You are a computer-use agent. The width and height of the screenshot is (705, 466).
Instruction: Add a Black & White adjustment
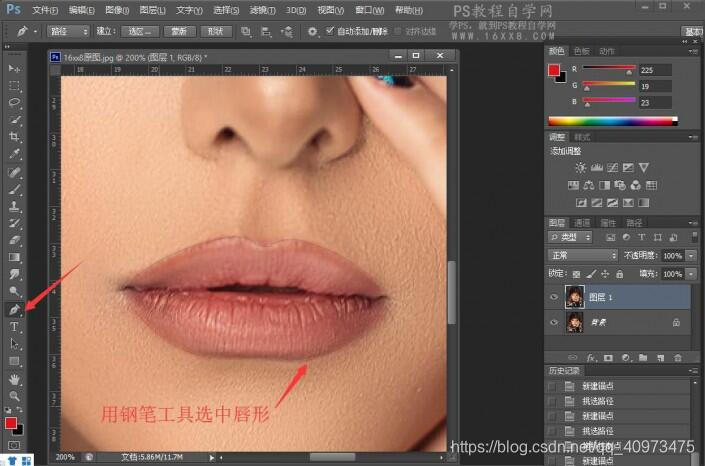pyautogui.click(x=604, y=185)
